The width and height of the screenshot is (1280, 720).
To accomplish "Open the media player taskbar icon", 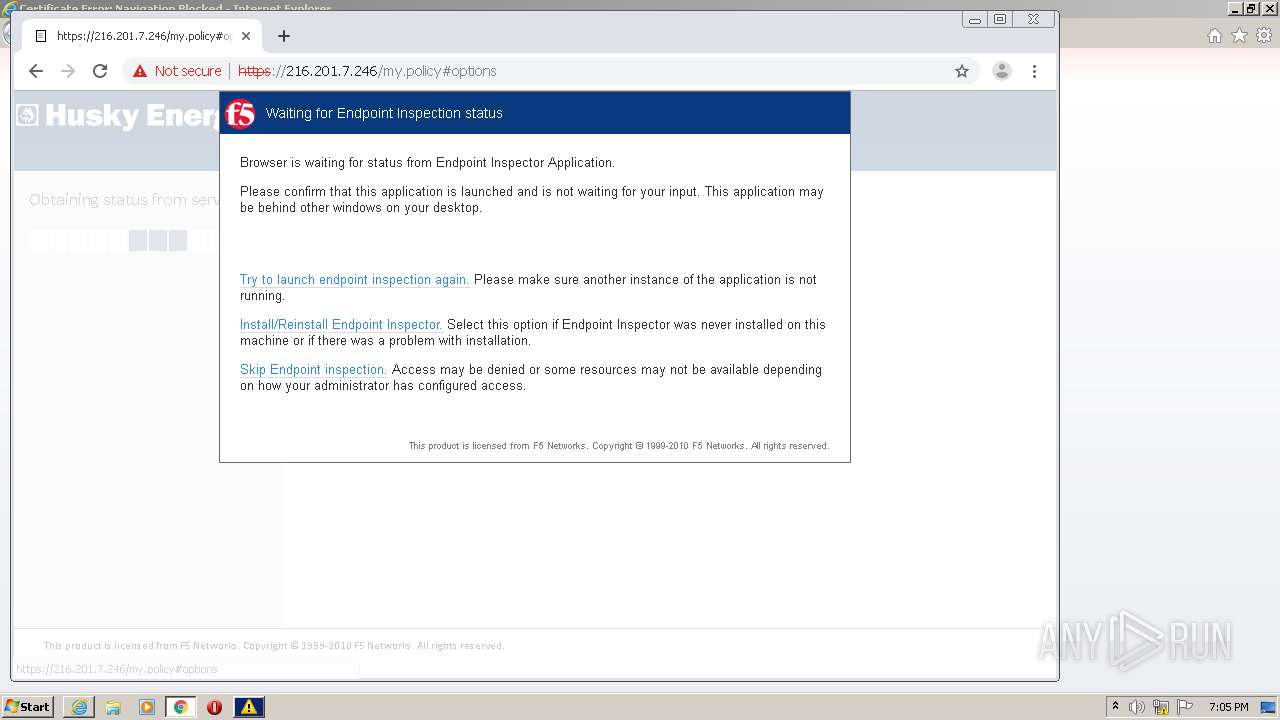I will click(147, 707).
